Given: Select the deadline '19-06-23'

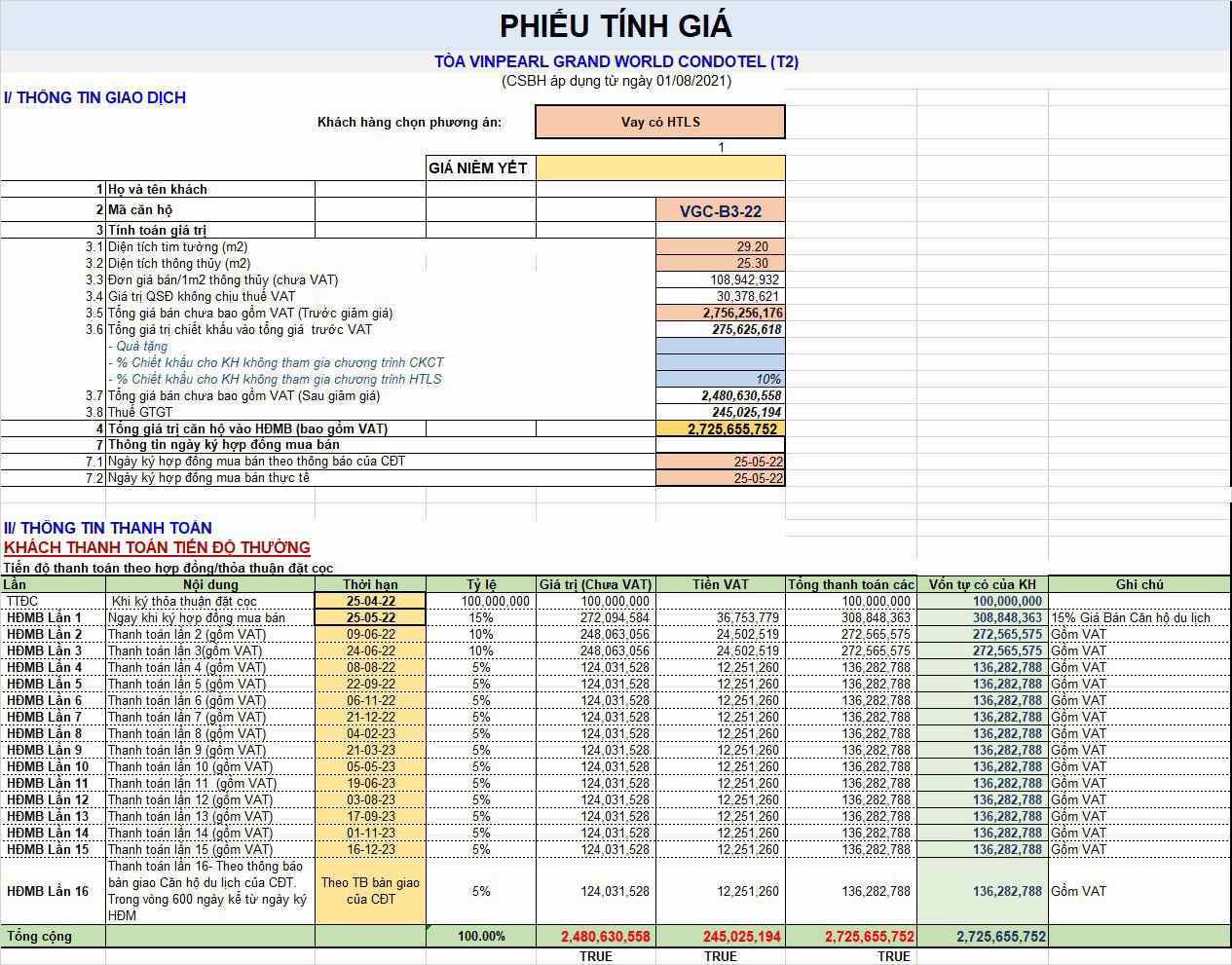Looking at the screenshot, I should point(370,784).
